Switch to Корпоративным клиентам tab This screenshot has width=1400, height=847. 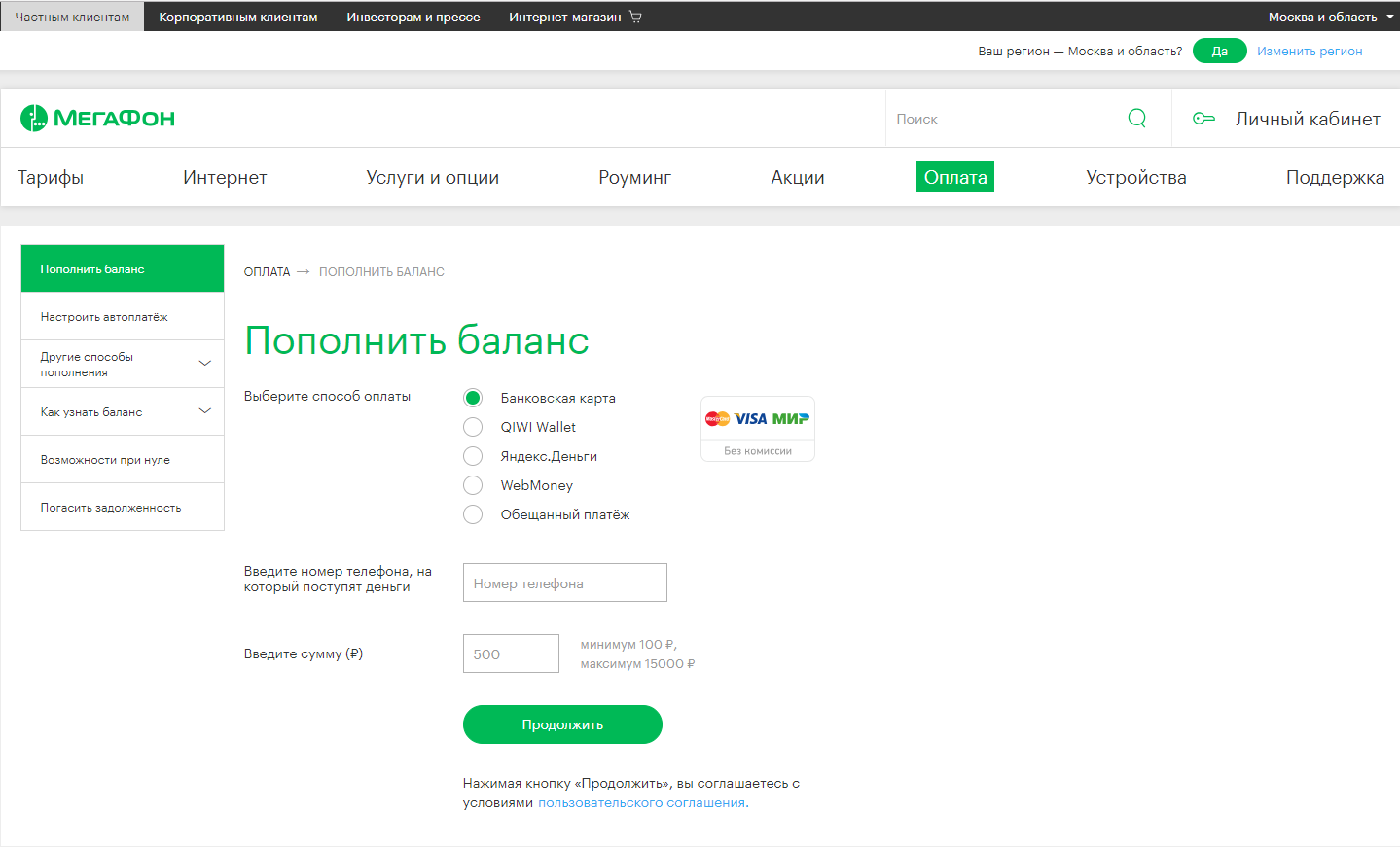coord(238,17)
